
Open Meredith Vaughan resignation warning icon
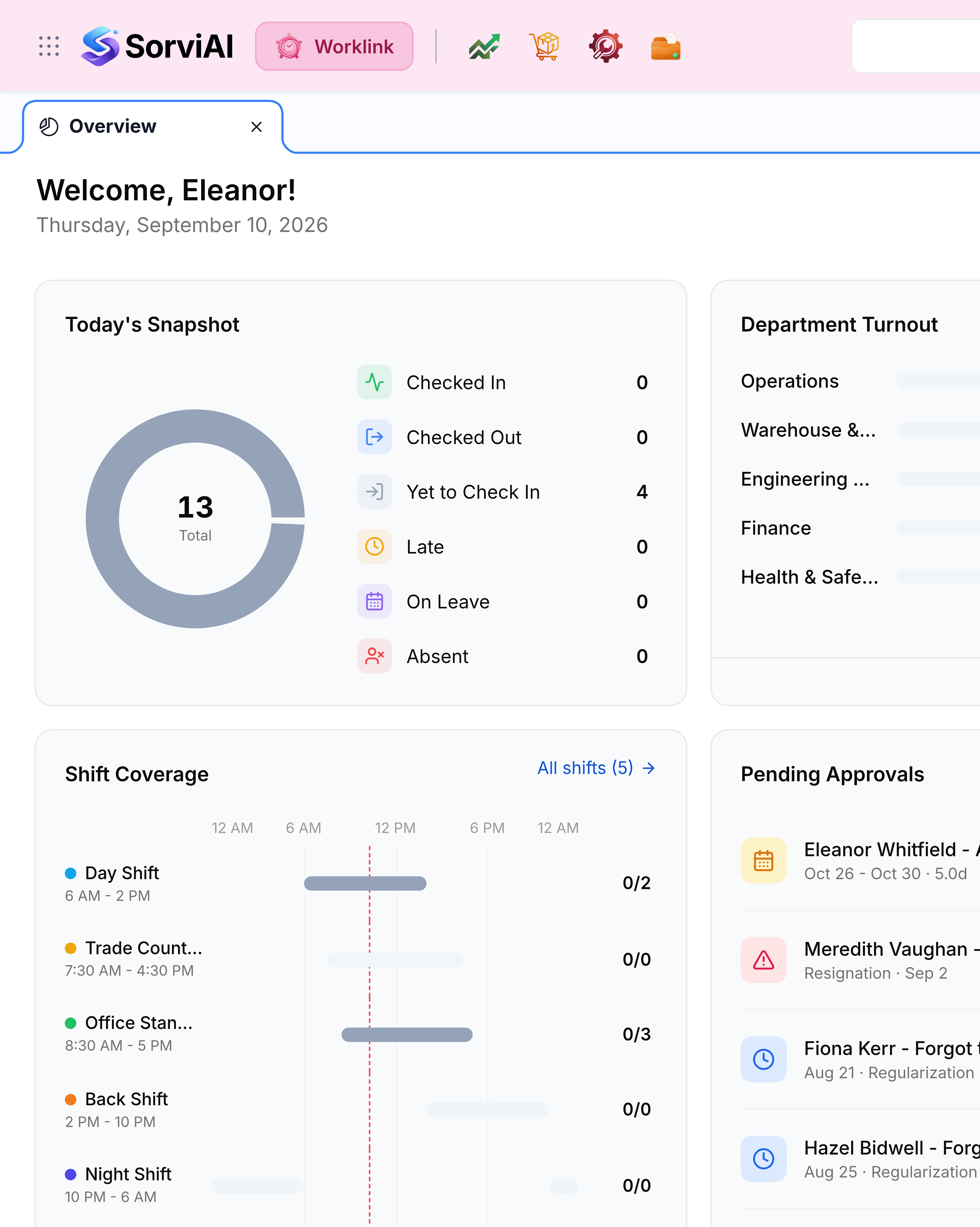764,960
